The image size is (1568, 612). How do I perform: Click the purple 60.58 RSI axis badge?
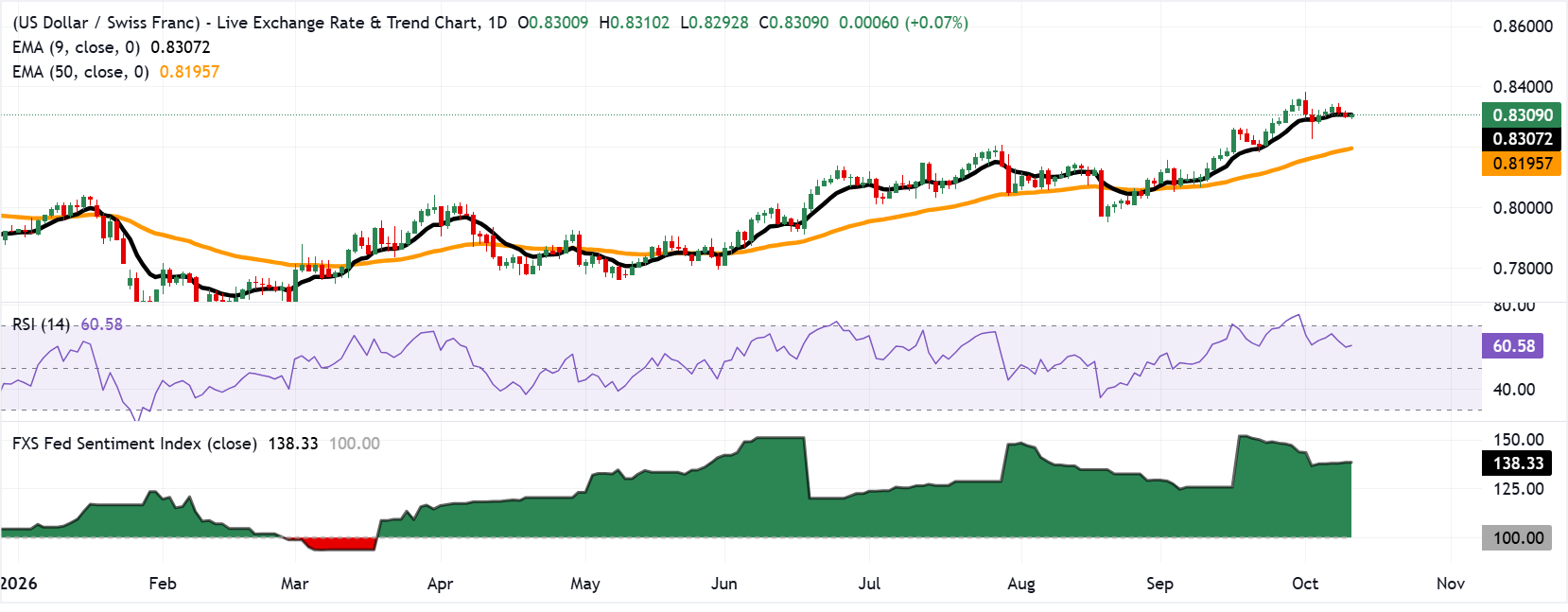1513,346
